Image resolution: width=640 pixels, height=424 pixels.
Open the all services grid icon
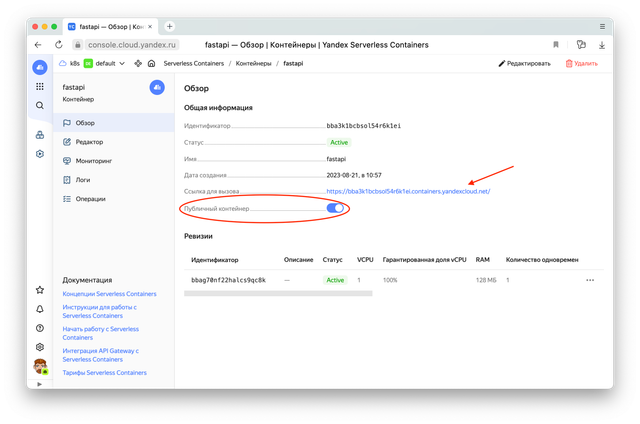[x=39, y=87]
